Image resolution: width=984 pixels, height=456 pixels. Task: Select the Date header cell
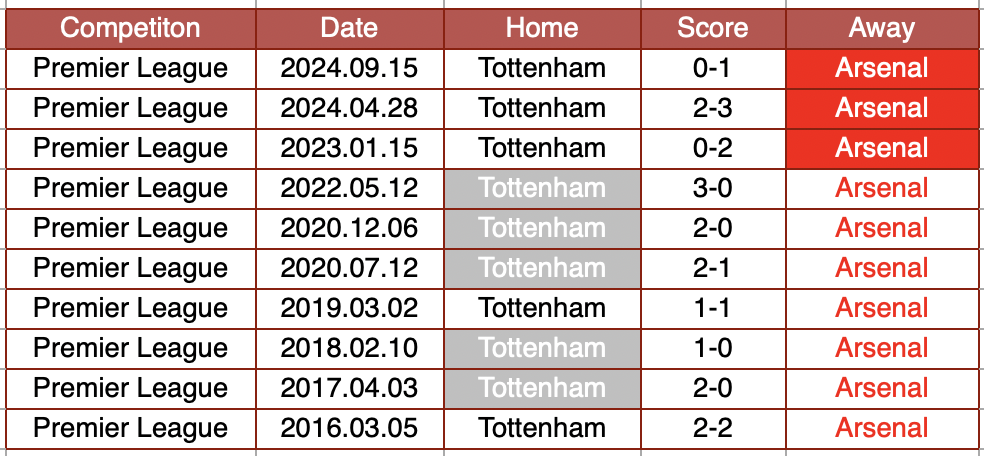tap(349, 28)
